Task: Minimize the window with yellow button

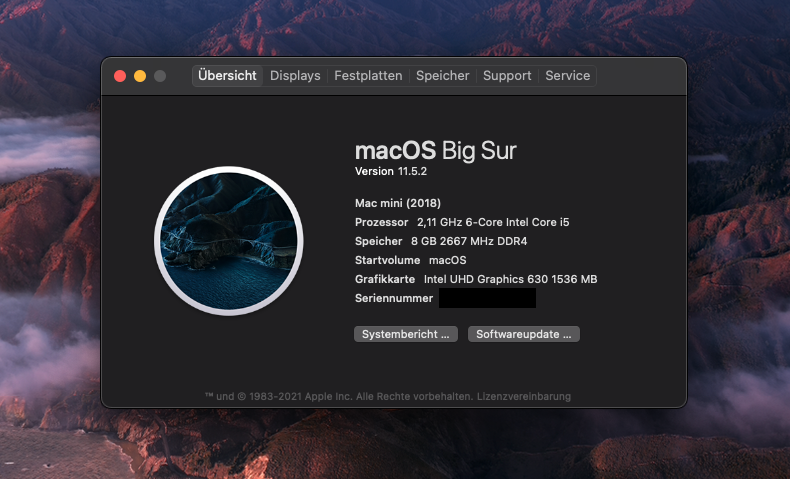Action: coord(140,76)
